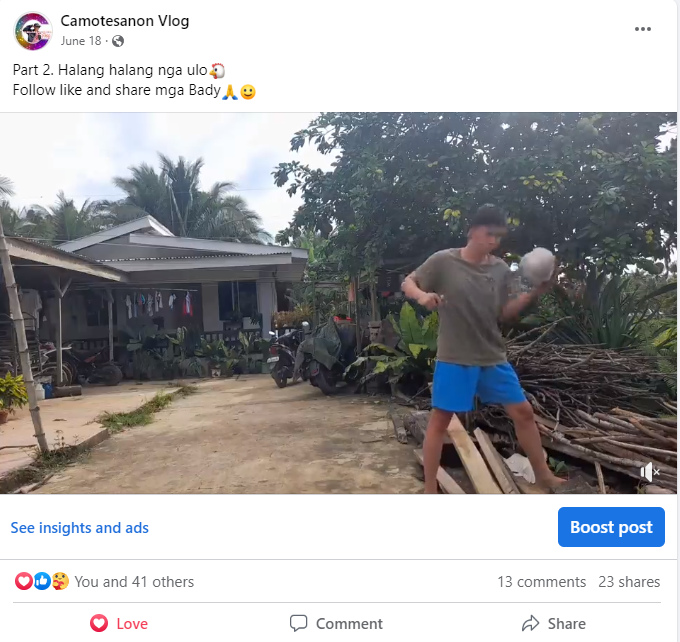Click the Comment button
Image resolution: width=680 pixels, height=642 pixels.
[x=336, y=623]
